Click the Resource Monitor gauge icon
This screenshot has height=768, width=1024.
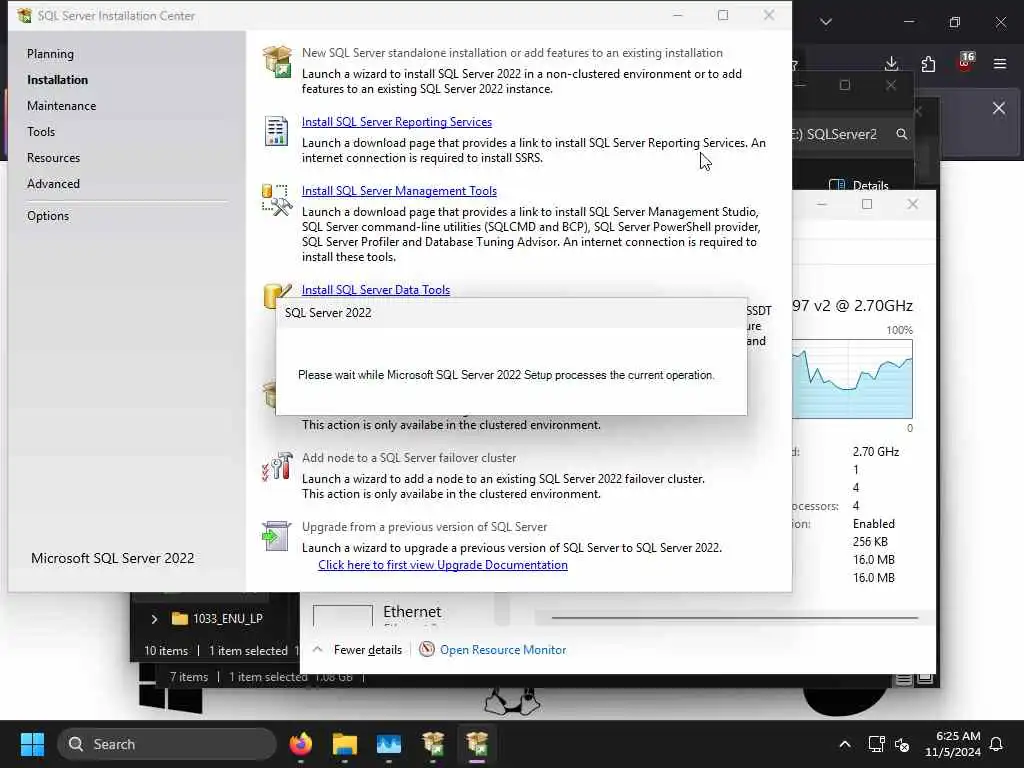pos(426,649)
